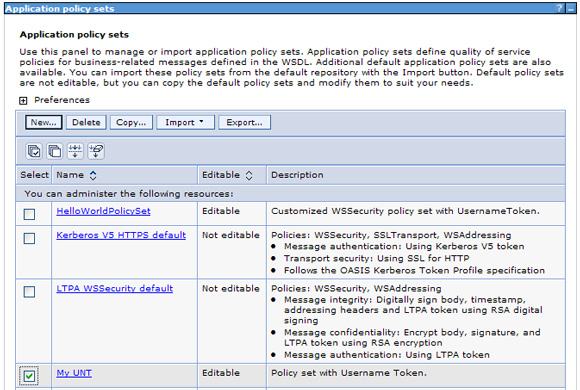Clear the filter value icon

click(x=96, y=151)
